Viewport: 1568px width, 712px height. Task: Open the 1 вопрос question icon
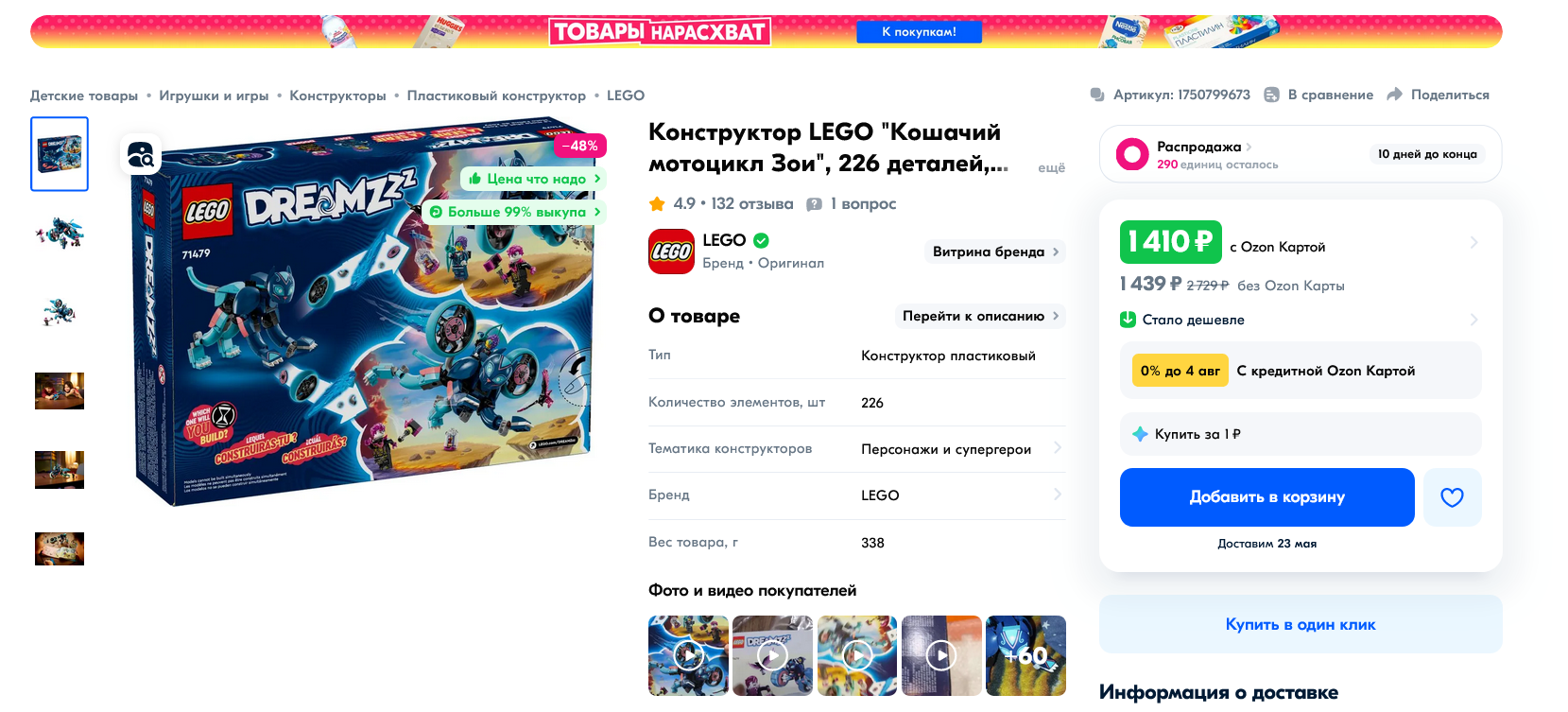tap(814, 204)
